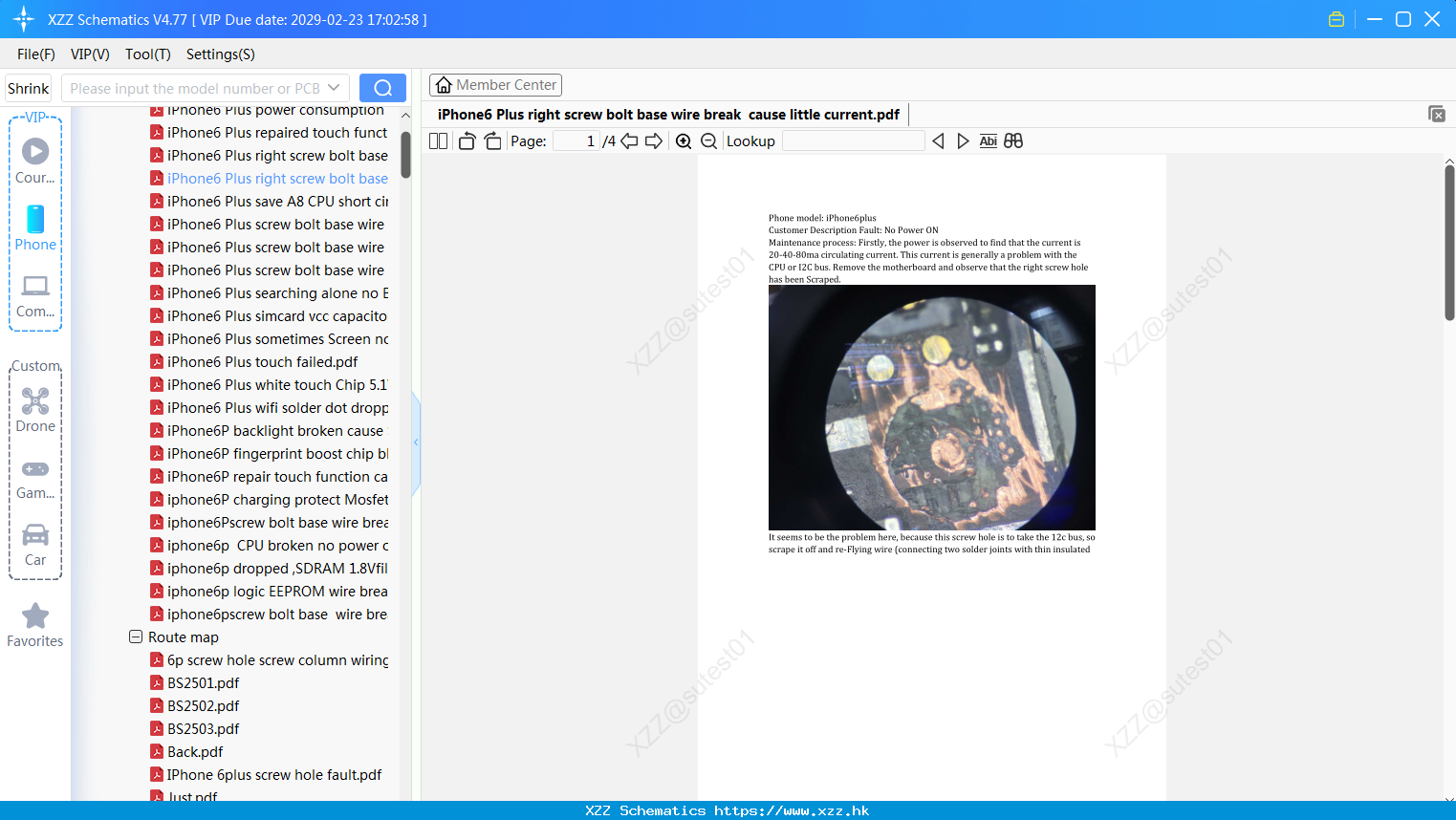The image size is (1456, 820).
Task: Collapse the Route map folder
Action: (136, 637)
